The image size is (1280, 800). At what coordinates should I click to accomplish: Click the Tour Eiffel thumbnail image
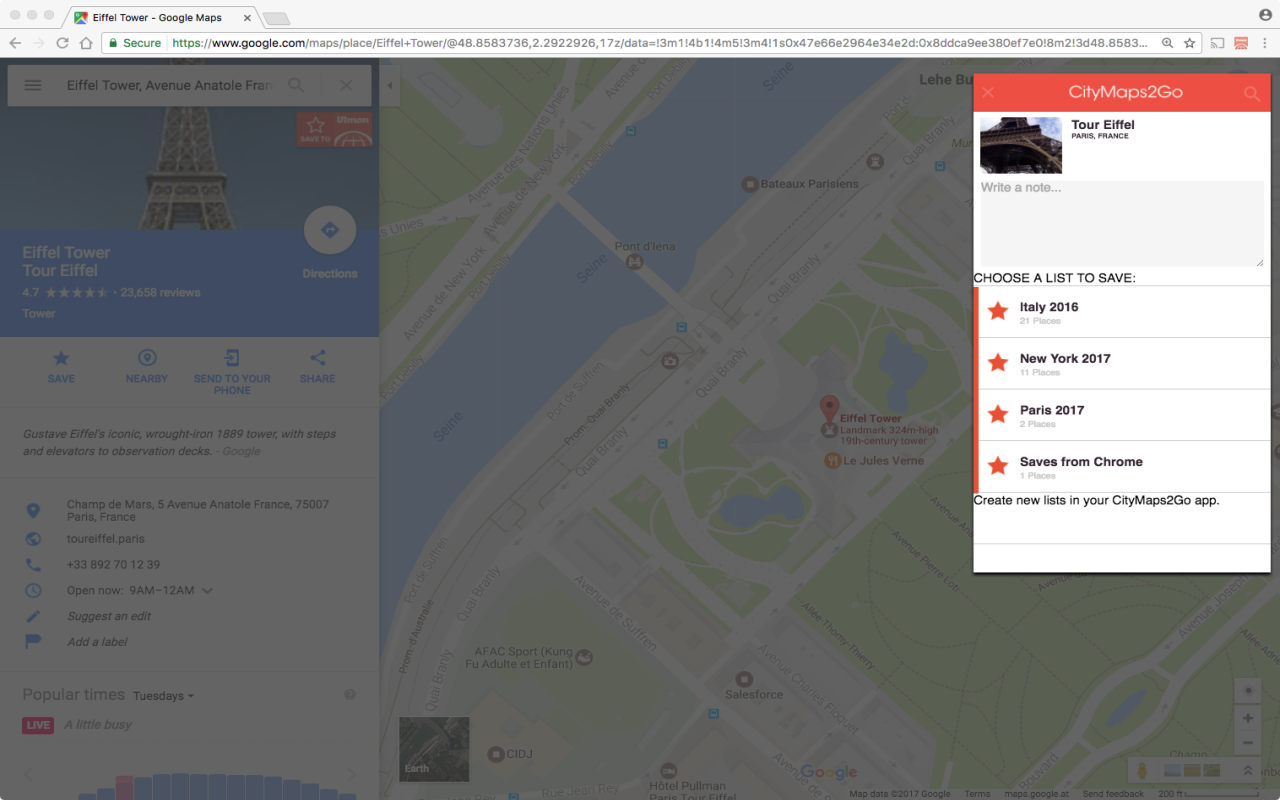(1021, 145)
